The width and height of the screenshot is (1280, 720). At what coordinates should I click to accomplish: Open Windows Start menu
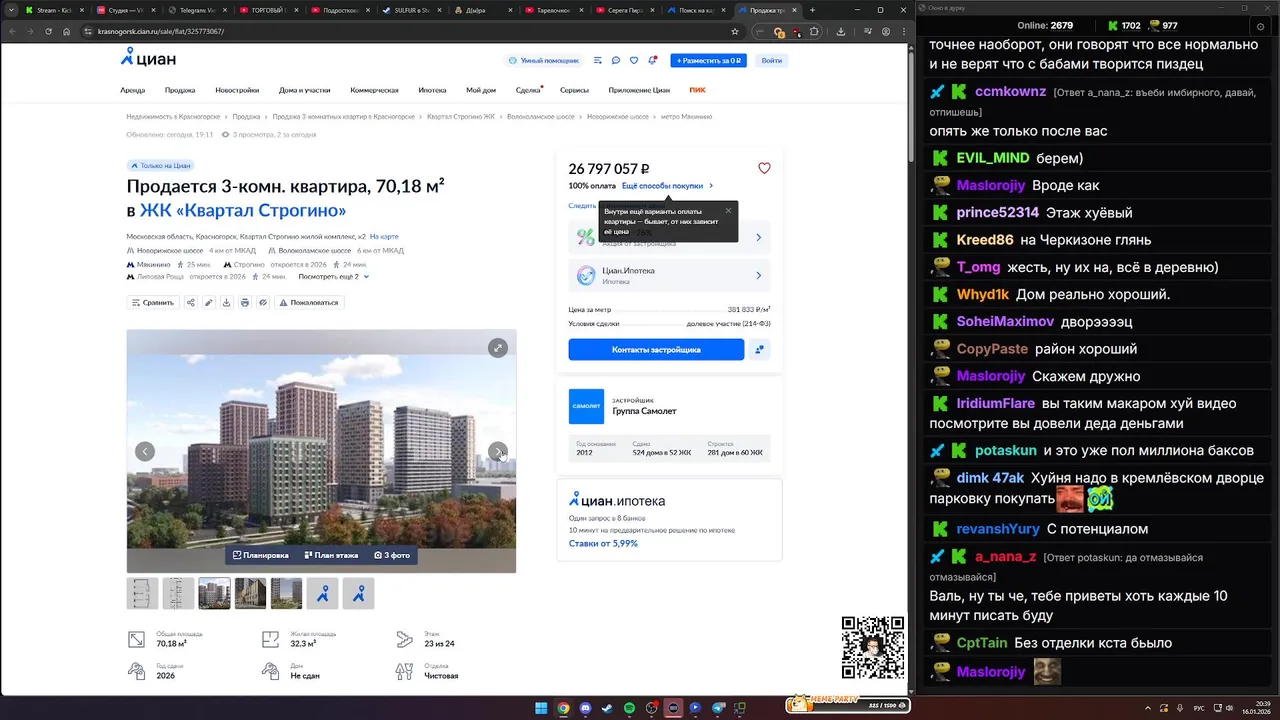541,708
